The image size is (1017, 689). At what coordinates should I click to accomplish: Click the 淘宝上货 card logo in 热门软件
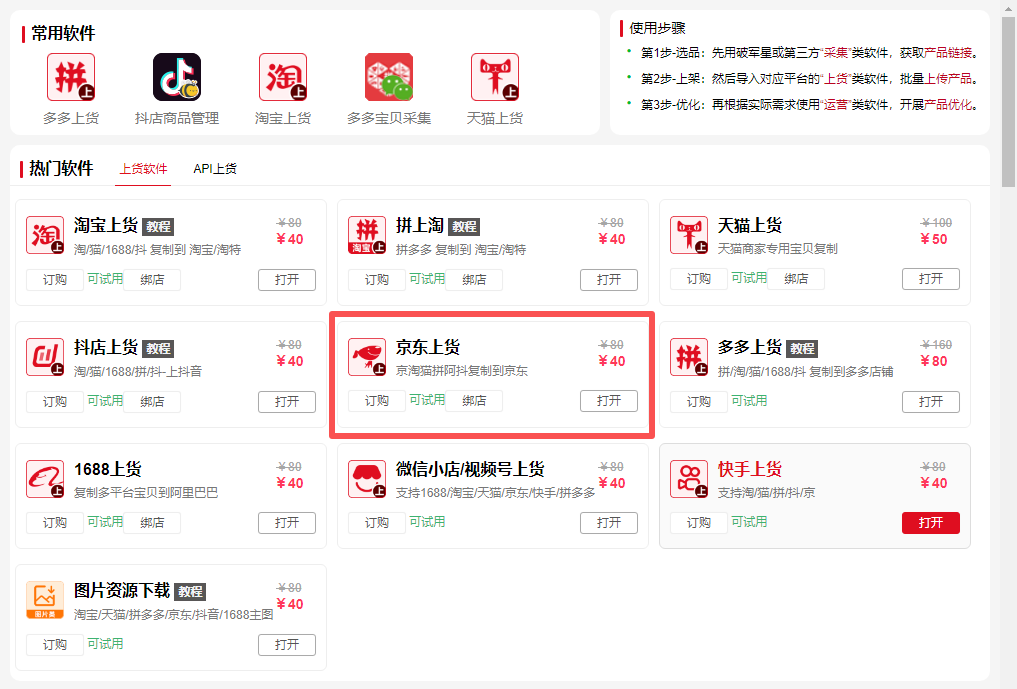click(x=45, y=235)
